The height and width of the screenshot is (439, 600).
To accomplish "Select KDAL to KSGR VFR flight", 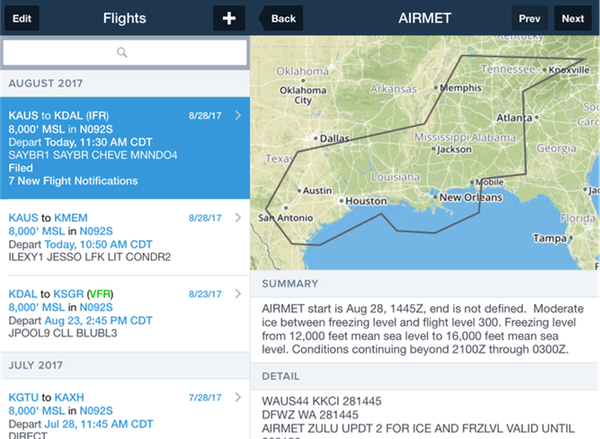I will 125,313.
